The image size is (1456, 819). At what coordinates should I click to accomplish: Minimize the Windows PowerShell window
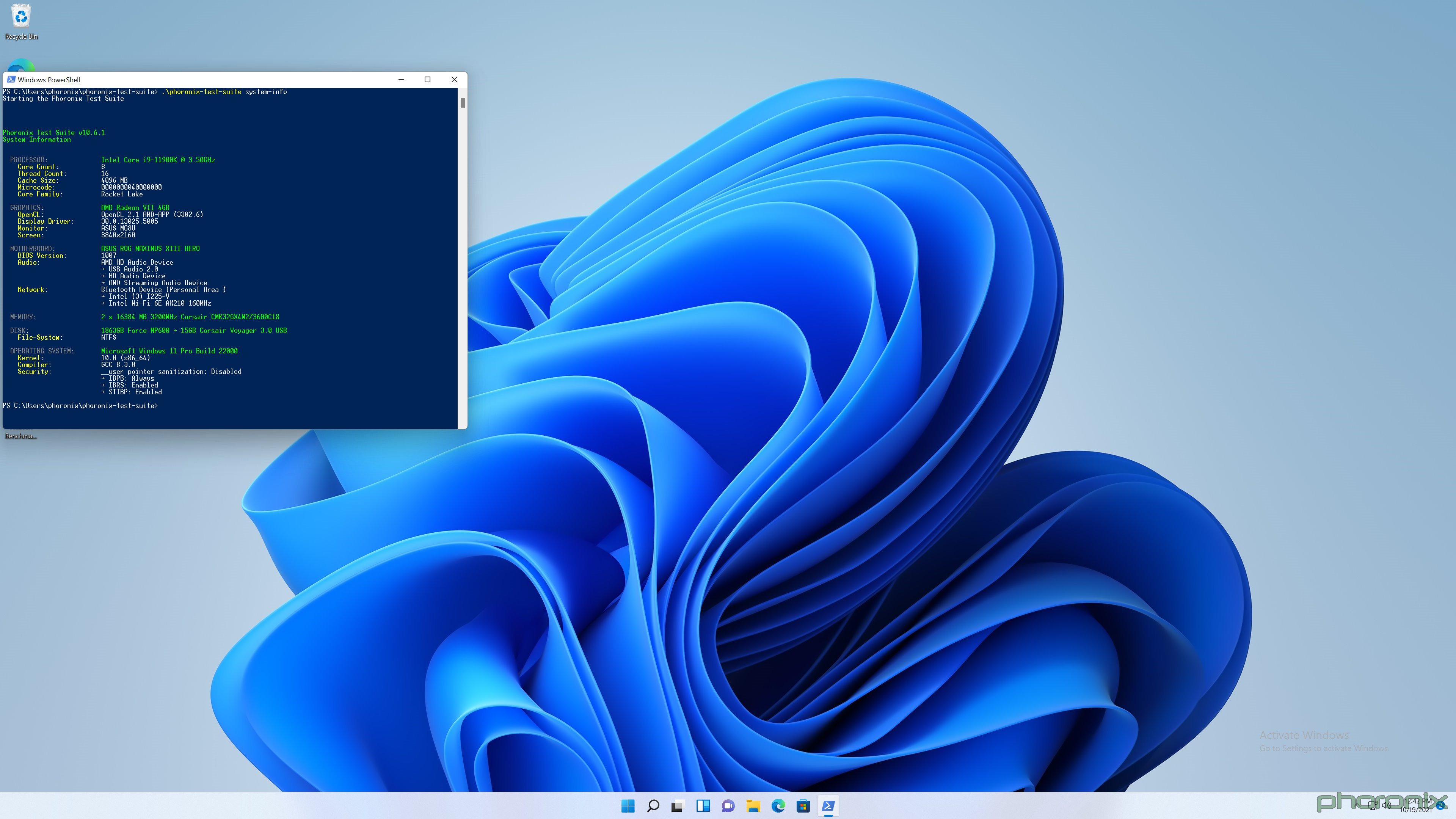[401, 80]
